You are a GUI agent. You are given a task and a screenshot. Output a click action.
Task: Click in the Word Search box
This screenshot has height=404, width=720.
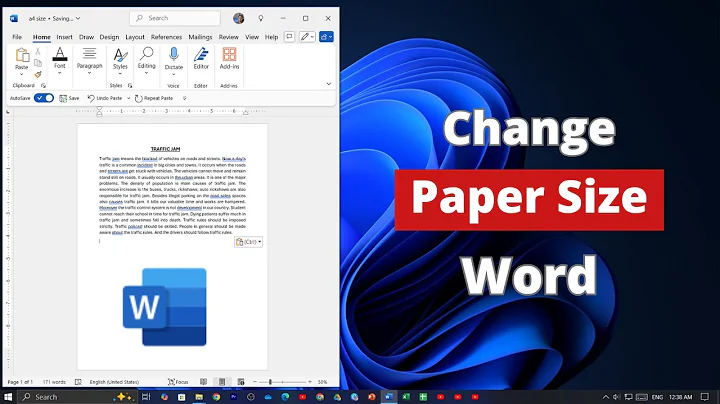(x=175, y=18)
